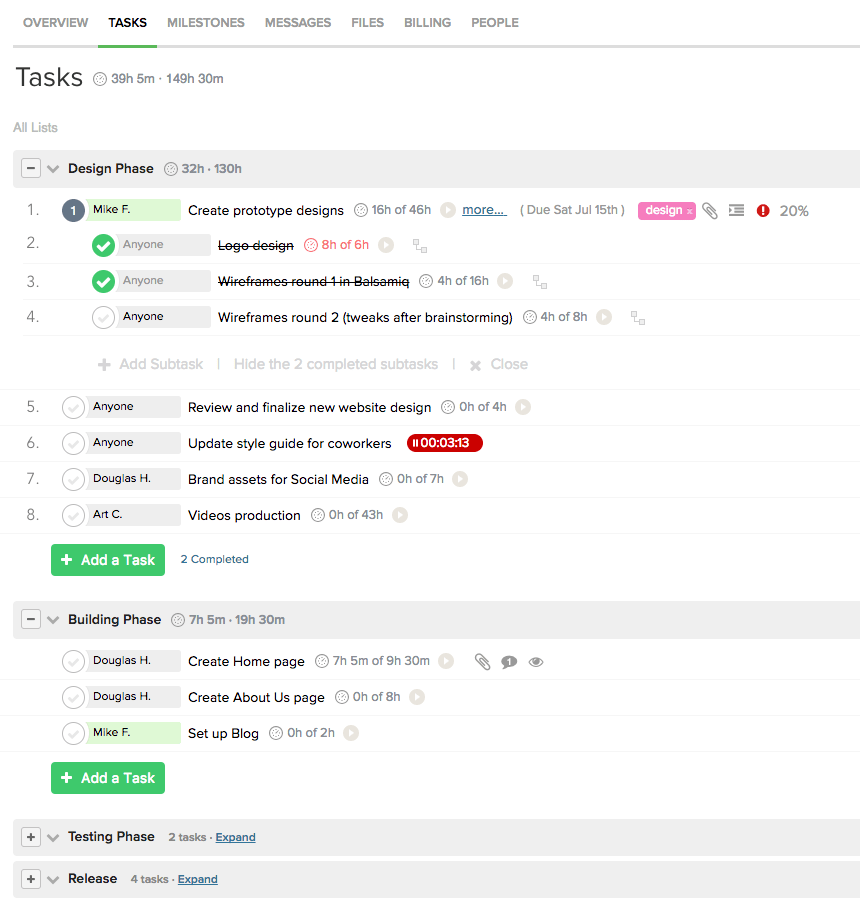Click the red alert icon beside 20%

coord(763,211)
